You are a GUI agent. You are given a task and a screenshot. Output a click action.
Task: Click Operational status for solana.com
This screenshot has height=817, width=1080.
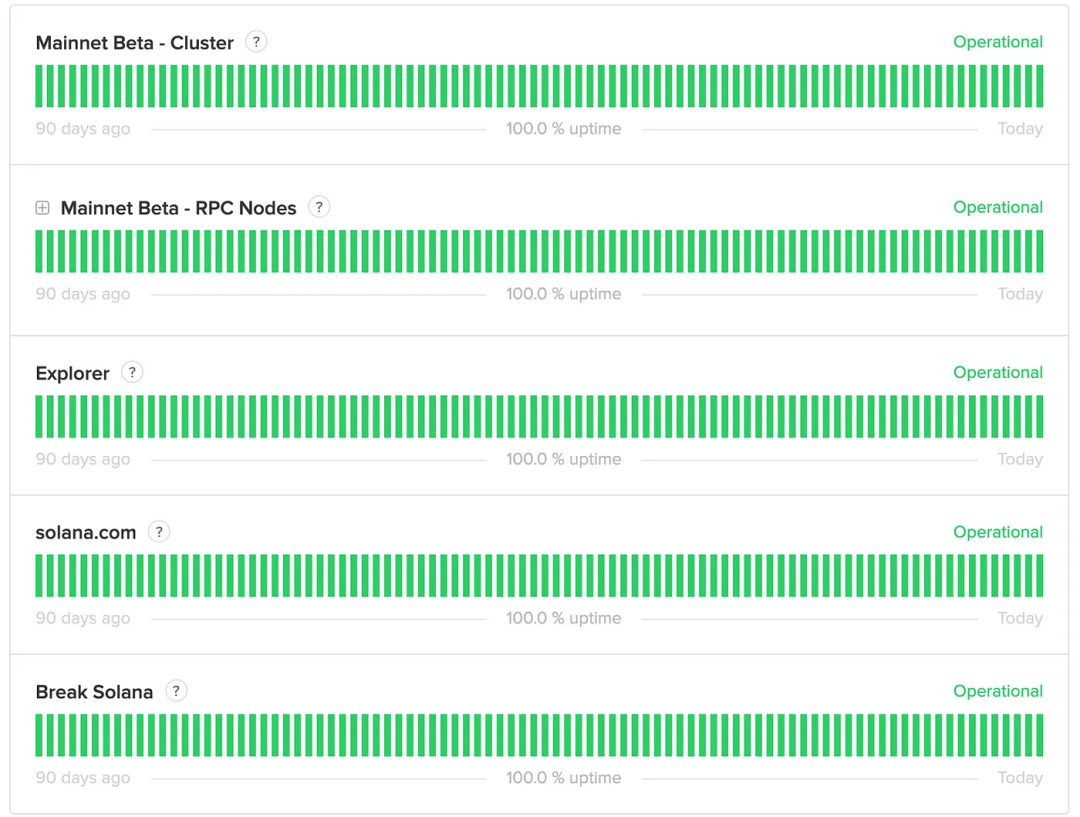tap(998, 532)
